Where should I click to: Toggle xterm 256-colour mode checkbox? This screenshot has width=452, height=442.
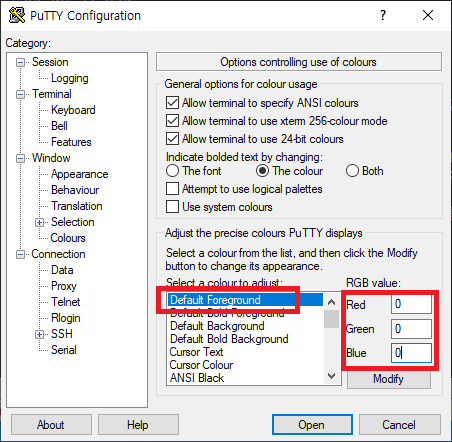[172, 121]
